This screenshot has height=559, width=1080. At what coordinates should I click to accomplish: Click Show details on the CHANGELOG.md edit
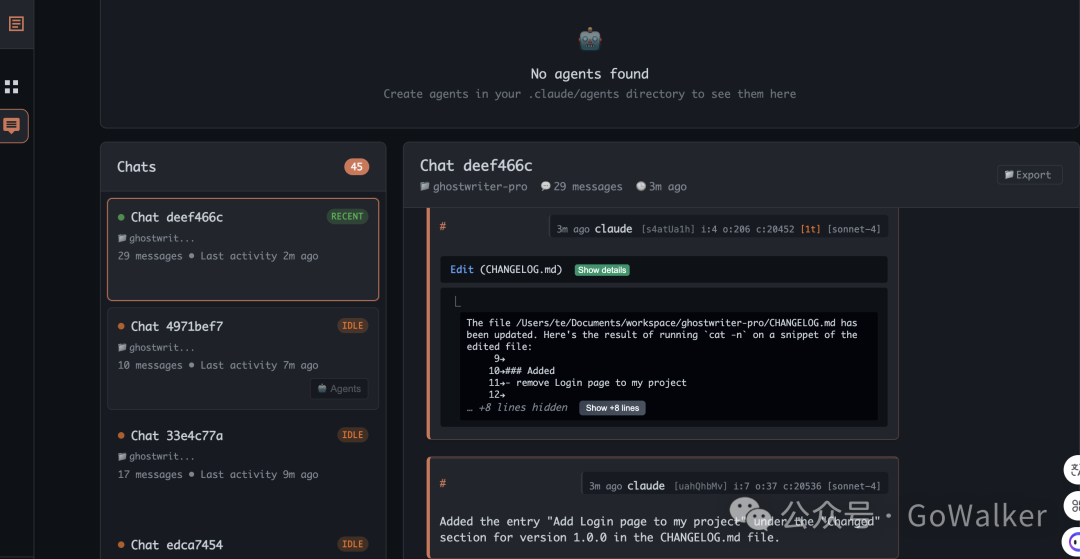[x=602, y=270]
